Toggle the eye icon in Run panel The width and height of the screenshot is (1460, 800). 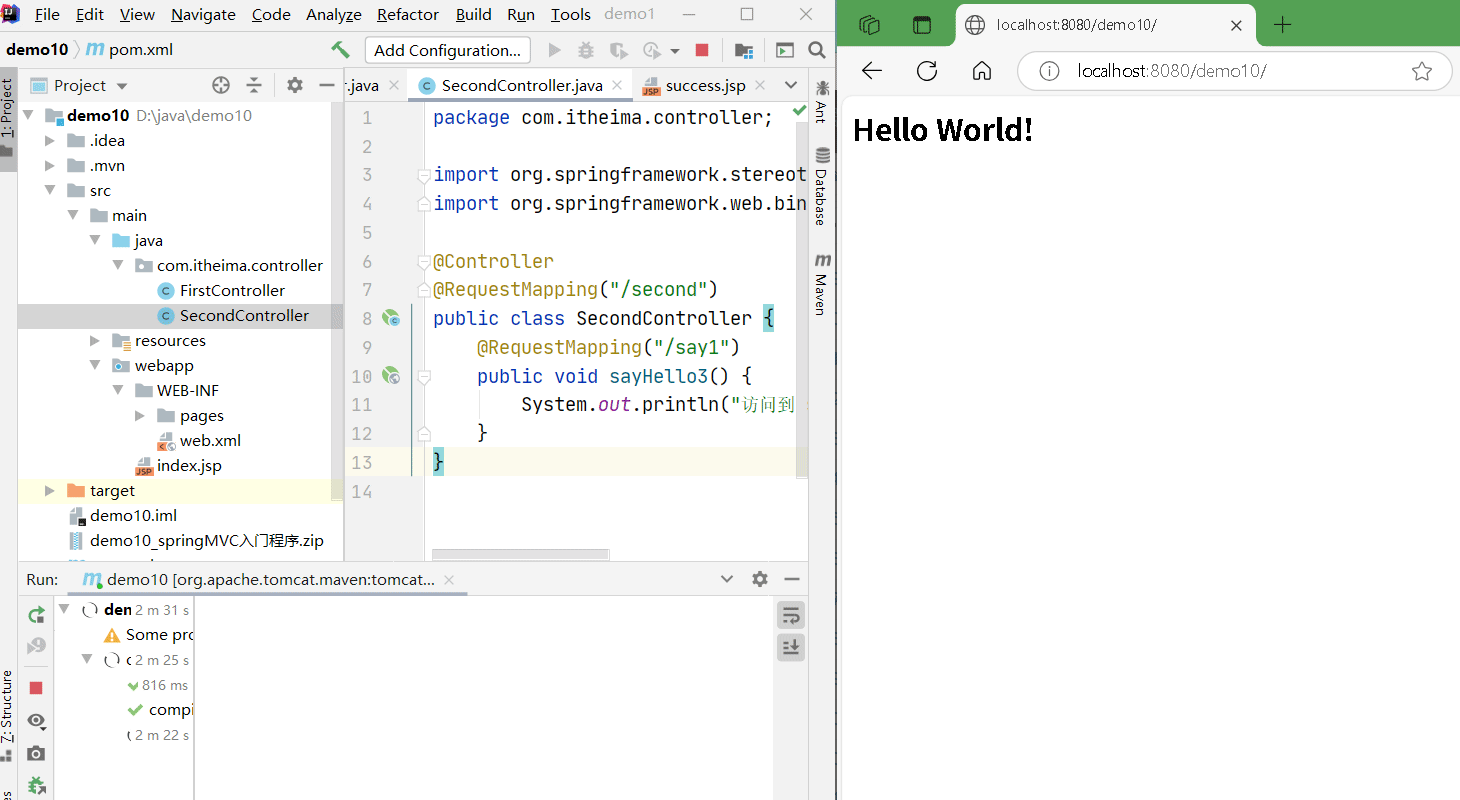pyautogui.click(x=36, y=720)
